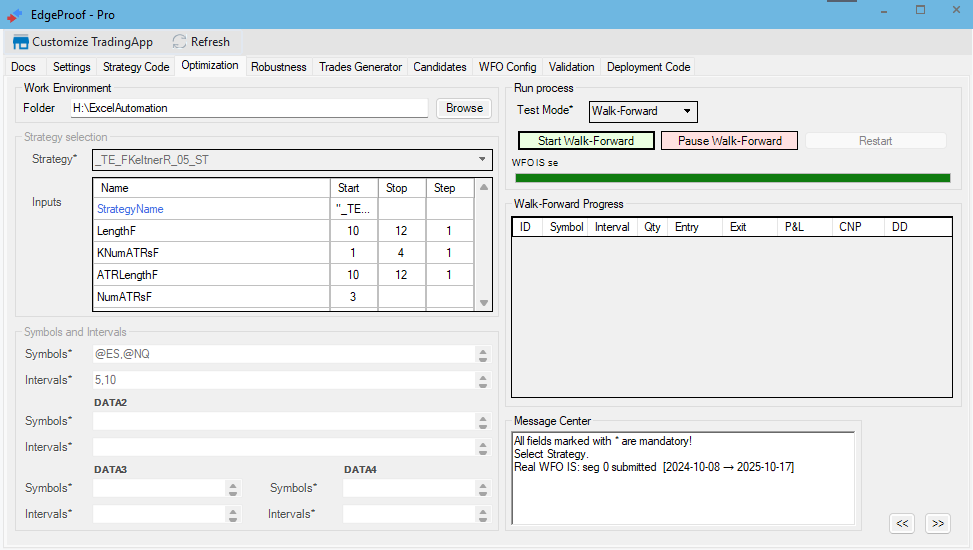Screen dimensions: 973x550
Task: Click stepper on main Intervals field
Action: tap(483, 381)
